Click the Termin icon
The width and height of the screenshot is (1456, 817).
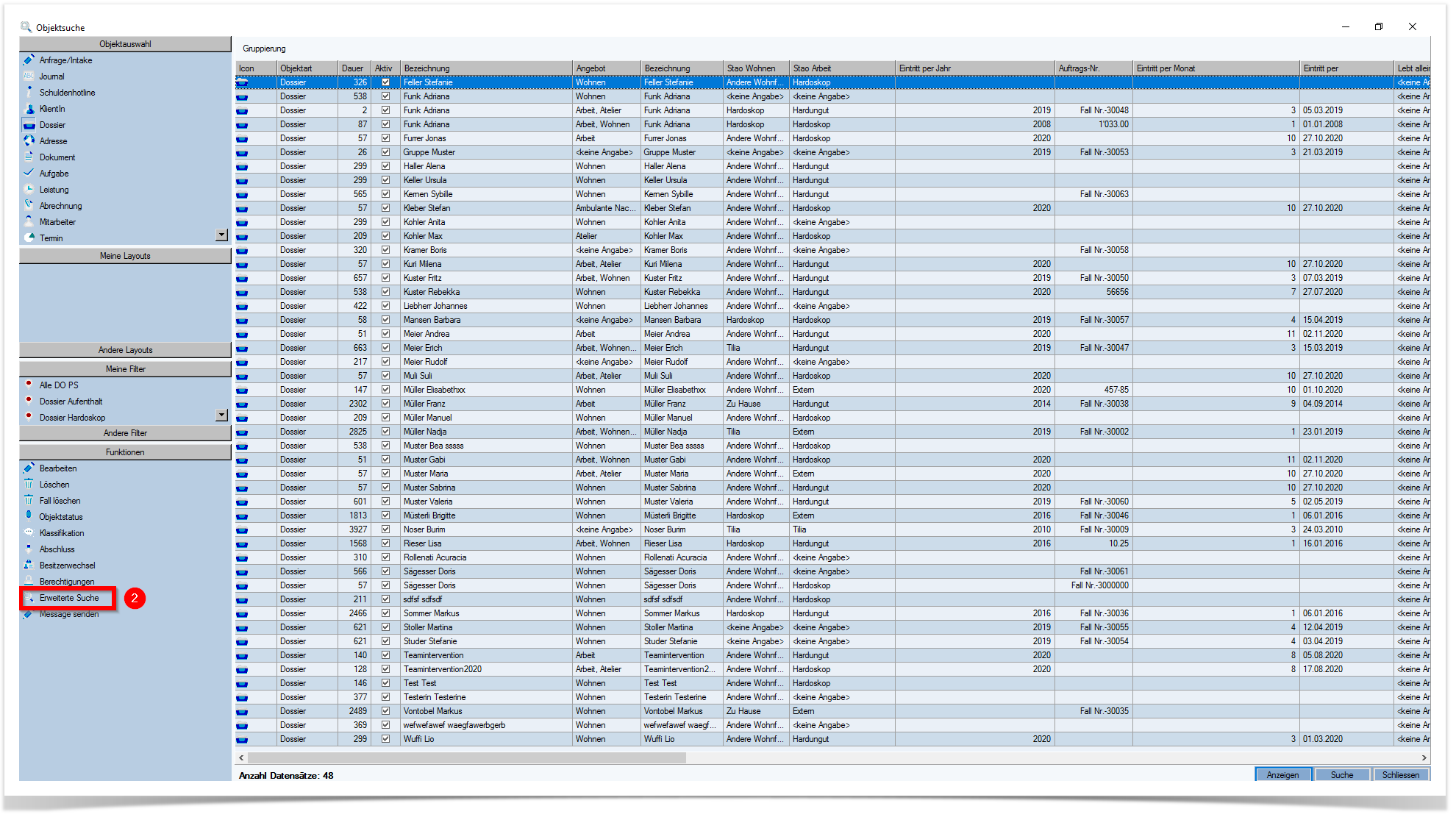pos(29,238)
